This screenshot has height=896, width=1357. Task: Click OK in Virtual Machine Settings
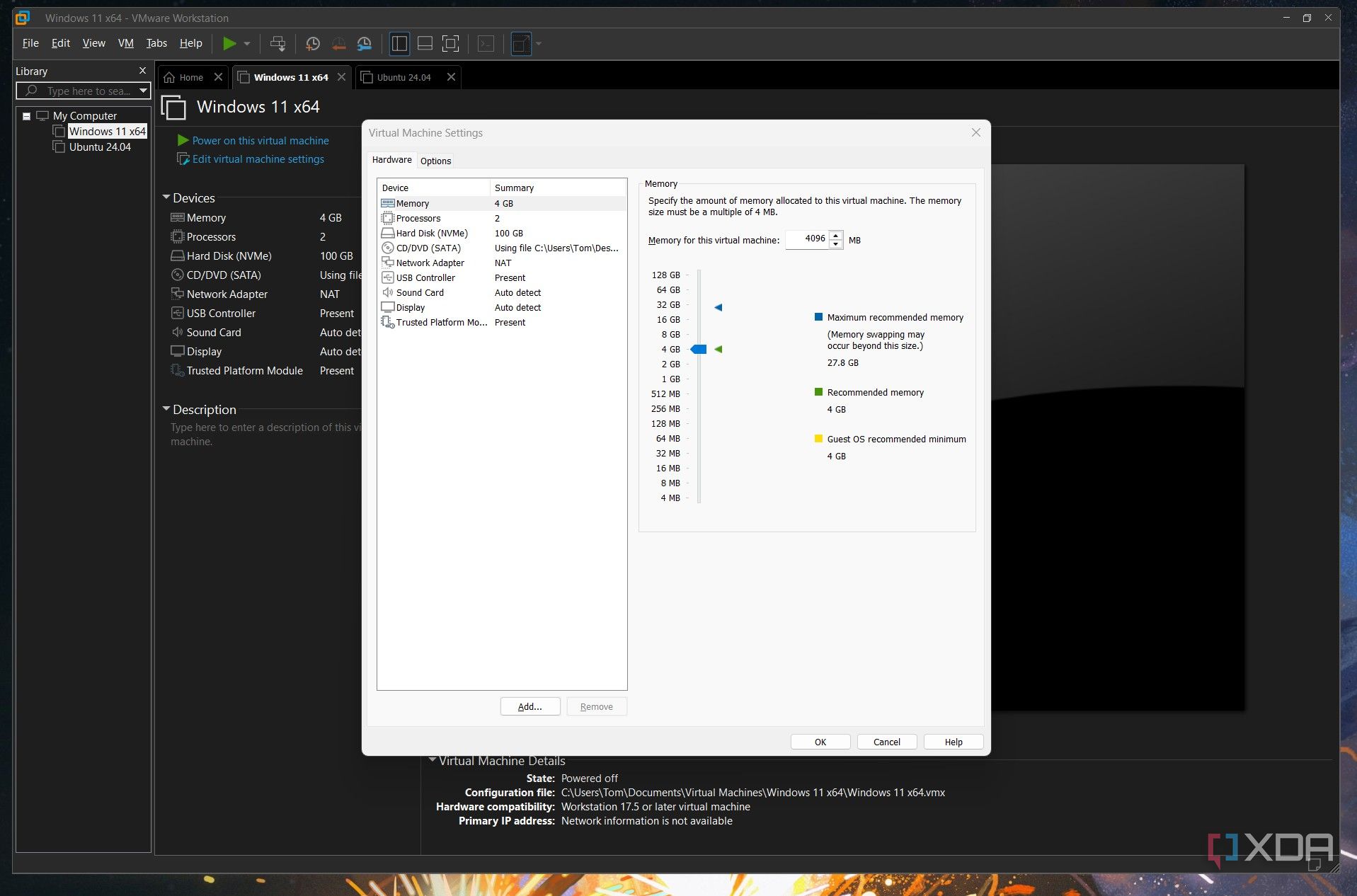click(x=820, y=742)
